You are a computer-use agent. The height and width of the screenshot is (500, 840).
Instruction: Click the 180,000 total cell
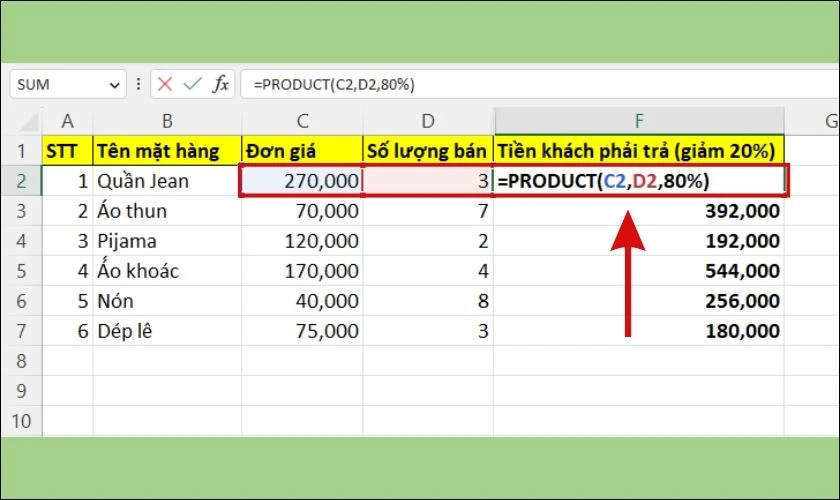[639, 331]
